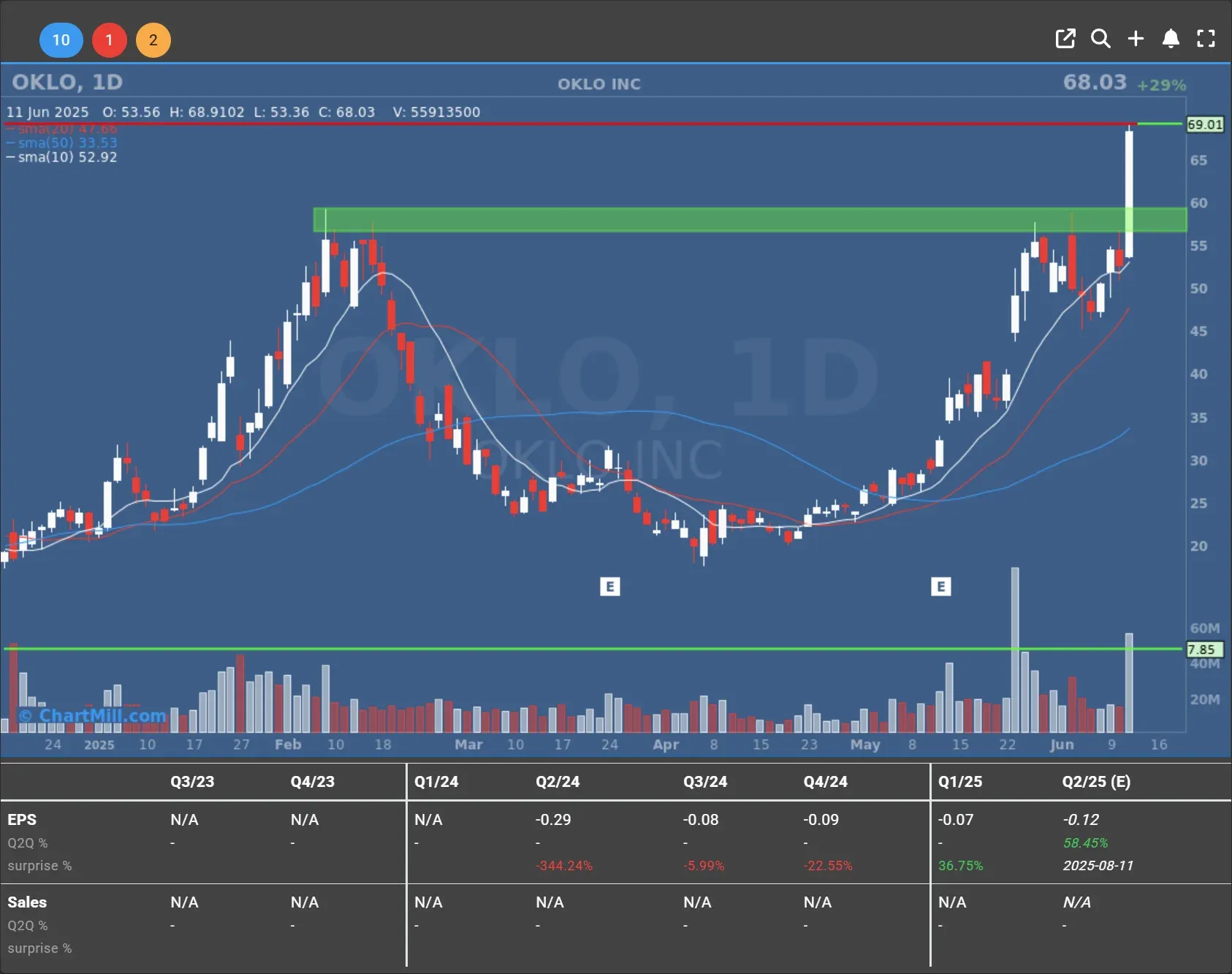This screenshot has width=1232, height=974.
Task: Click the red badge numbered 1
Action: click(109, 40)
